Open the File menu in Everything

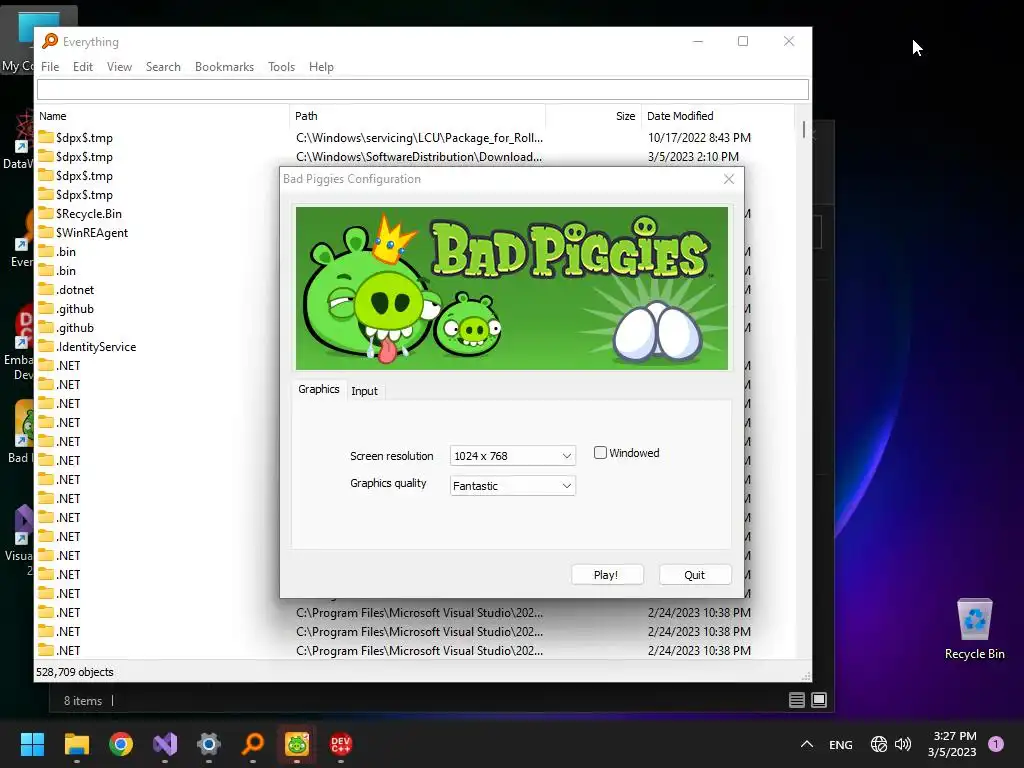[x=50, y=67]
